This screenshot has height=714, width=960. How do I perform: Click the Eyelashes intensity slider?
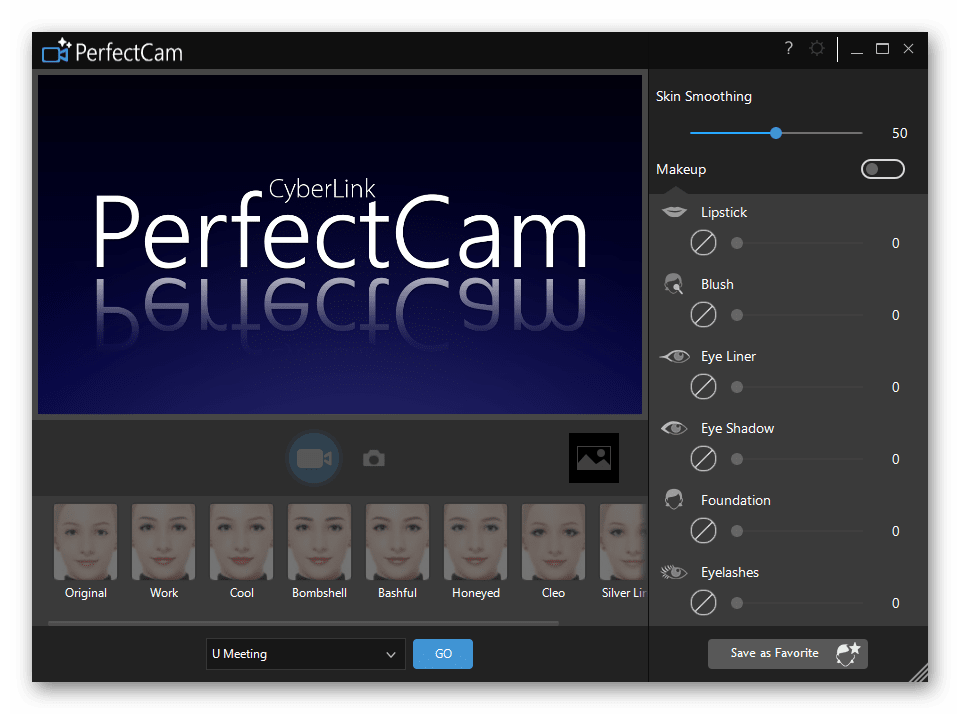coord(797,603)
